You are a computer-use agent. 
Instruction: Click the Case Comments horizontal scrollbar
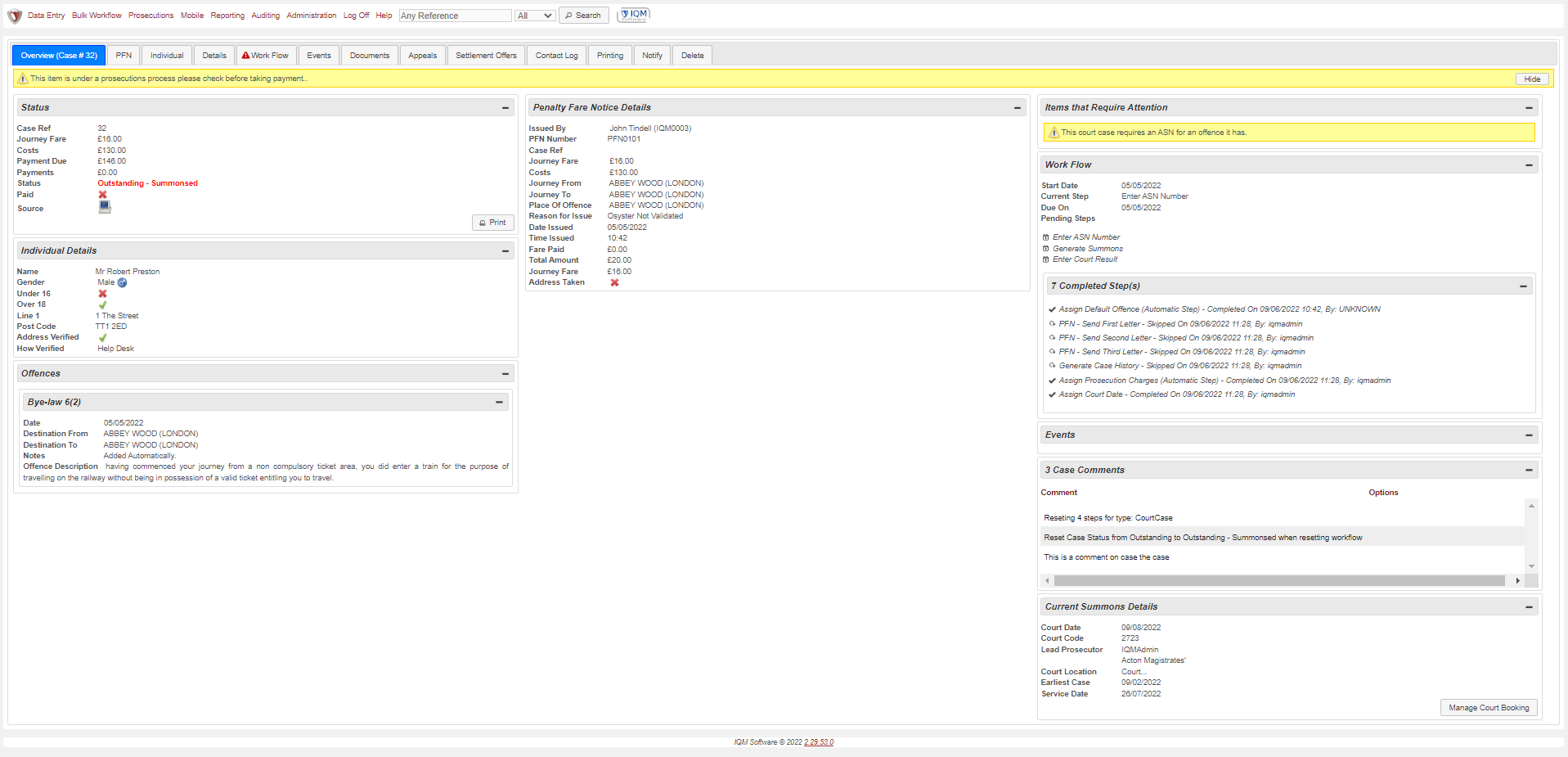tap(1278, 580)
